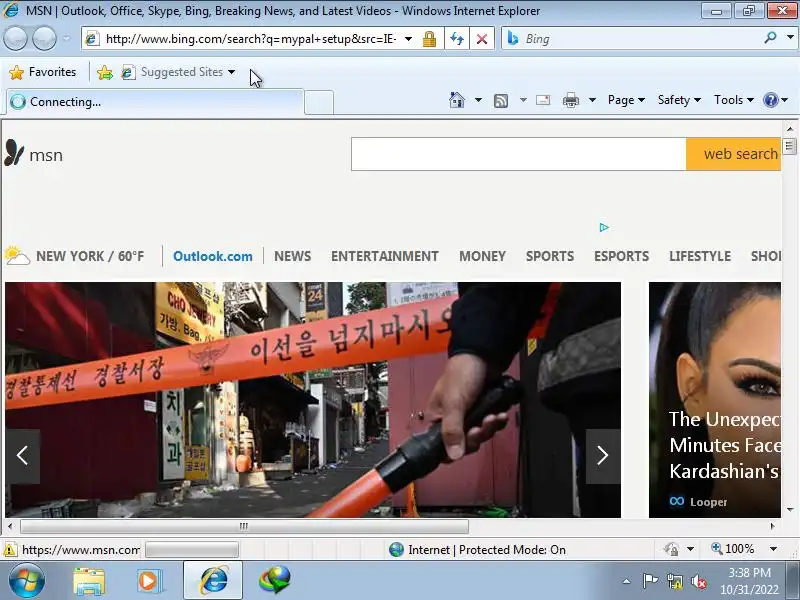Open the recent pages dropdown arrow
The height and width of the screenshot is (600, 800).
point(66,38)
